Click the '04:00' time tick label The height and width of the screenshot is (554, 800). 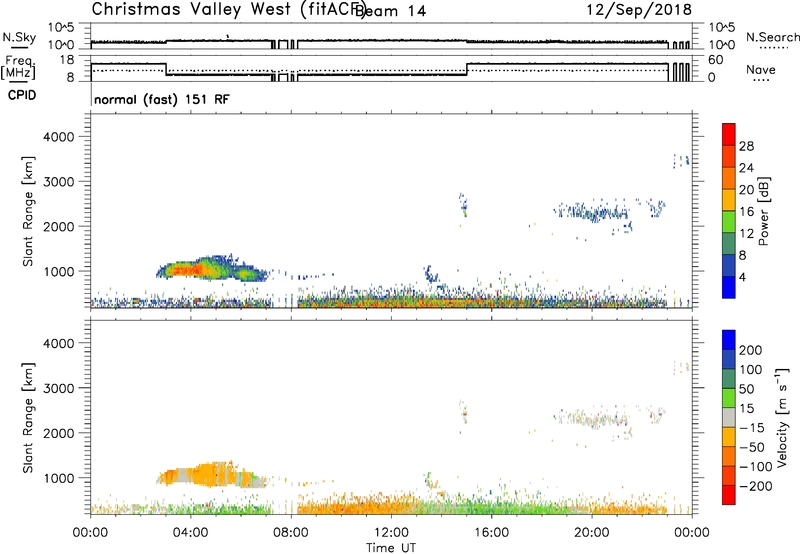pyautogui.click(x=191, y=533)
